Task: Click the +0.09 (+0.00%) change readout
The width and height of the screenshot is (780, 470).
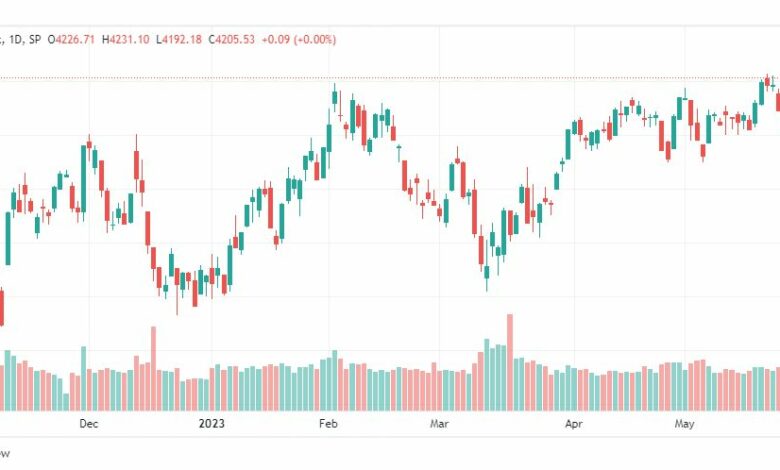Action: click(298, 39)
